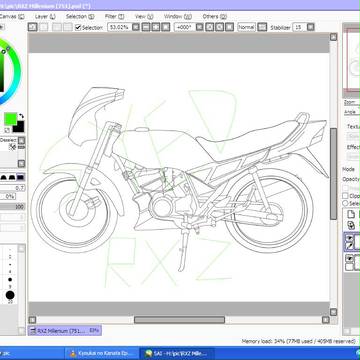Click the density slider showing 100

coord(12,207)
